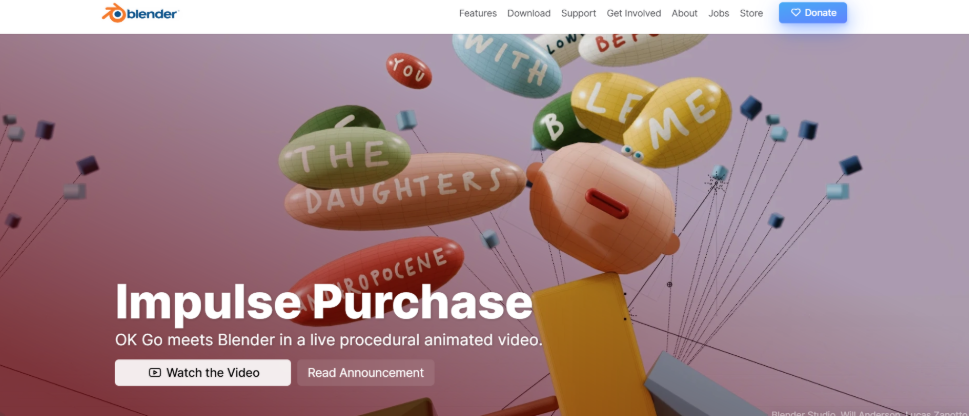Click the green THE balloon
The height and width of the screenshot is (416, 969).
point(344,158)
